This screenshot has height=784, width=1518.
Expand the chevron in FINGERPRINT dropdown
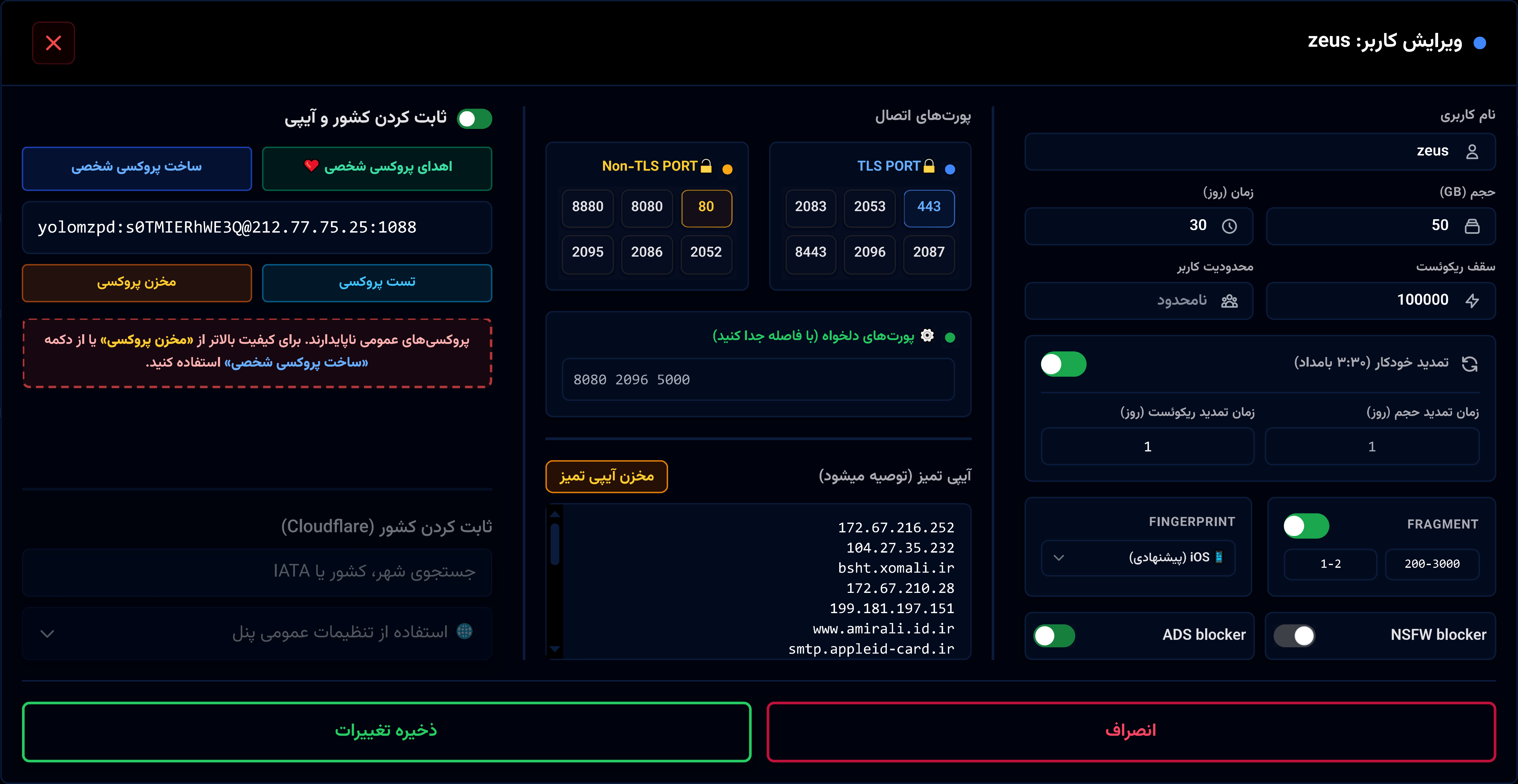coord(1059,558)
